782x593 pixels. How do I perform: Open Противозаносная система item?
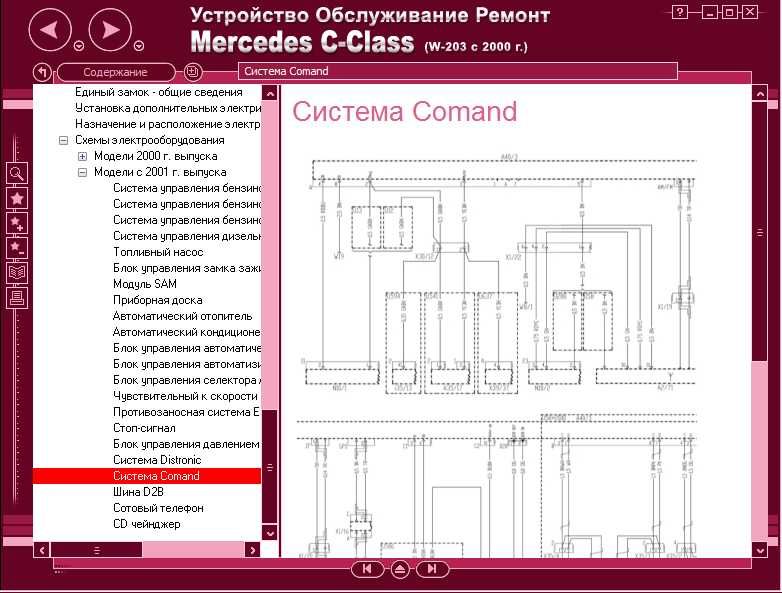[x=187, y=412]
